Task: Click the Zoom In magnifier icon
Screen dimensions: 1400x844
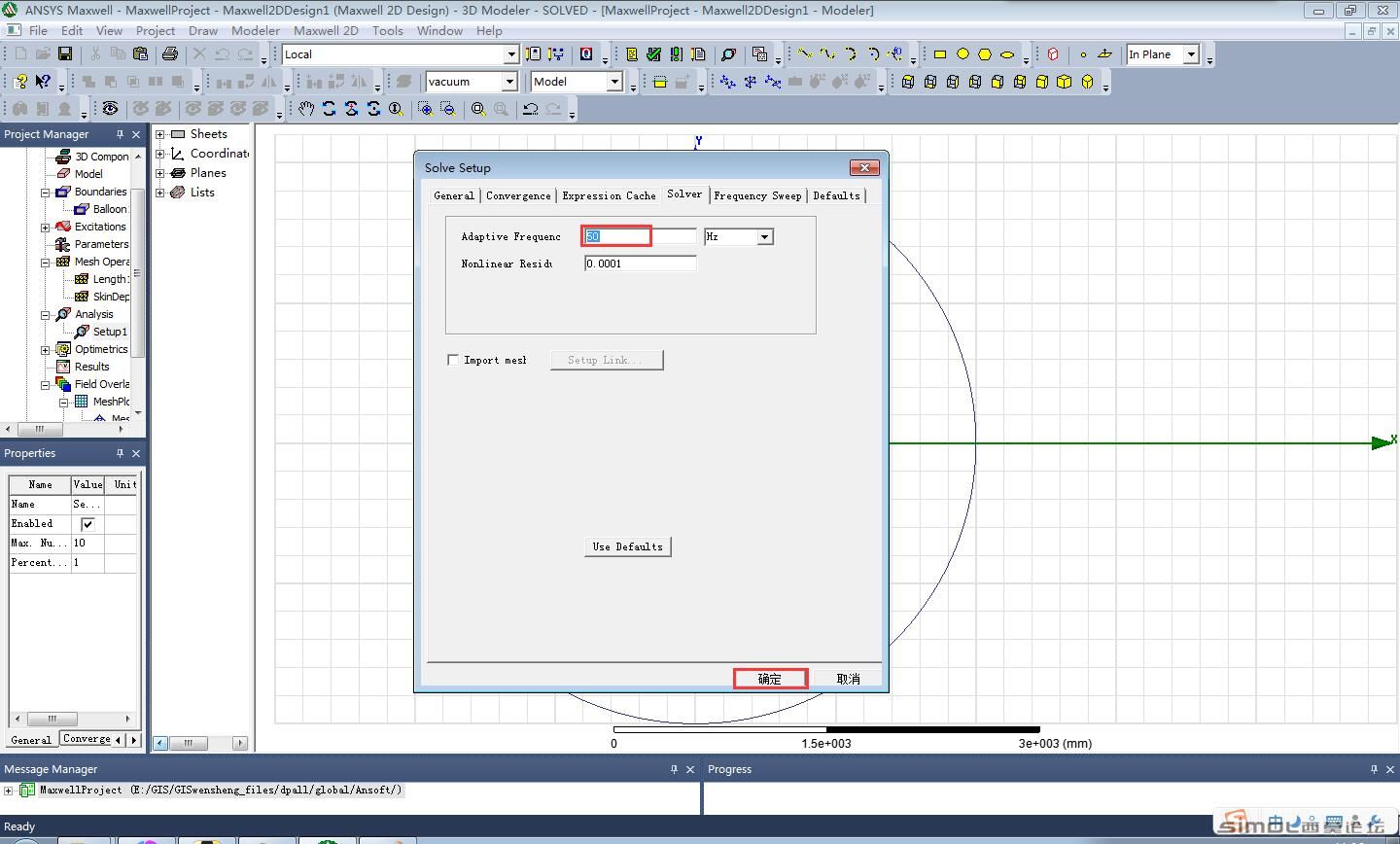Action: pyautogui.click(x=425, y=109)
